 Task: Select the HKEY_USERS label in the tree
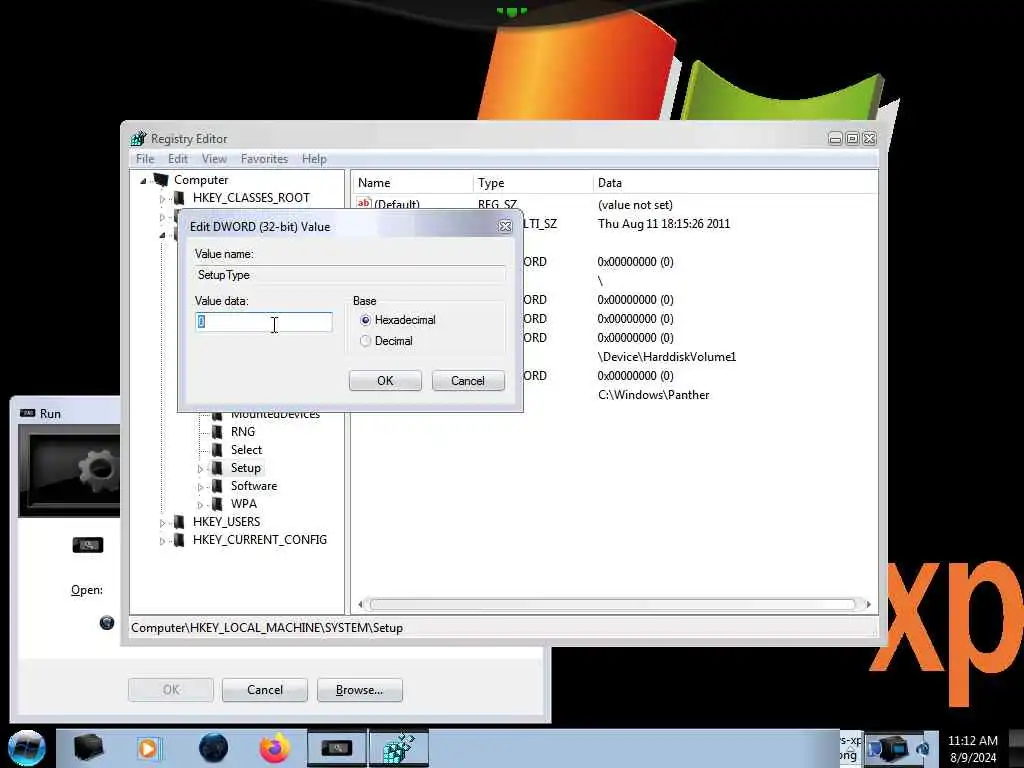226,522
